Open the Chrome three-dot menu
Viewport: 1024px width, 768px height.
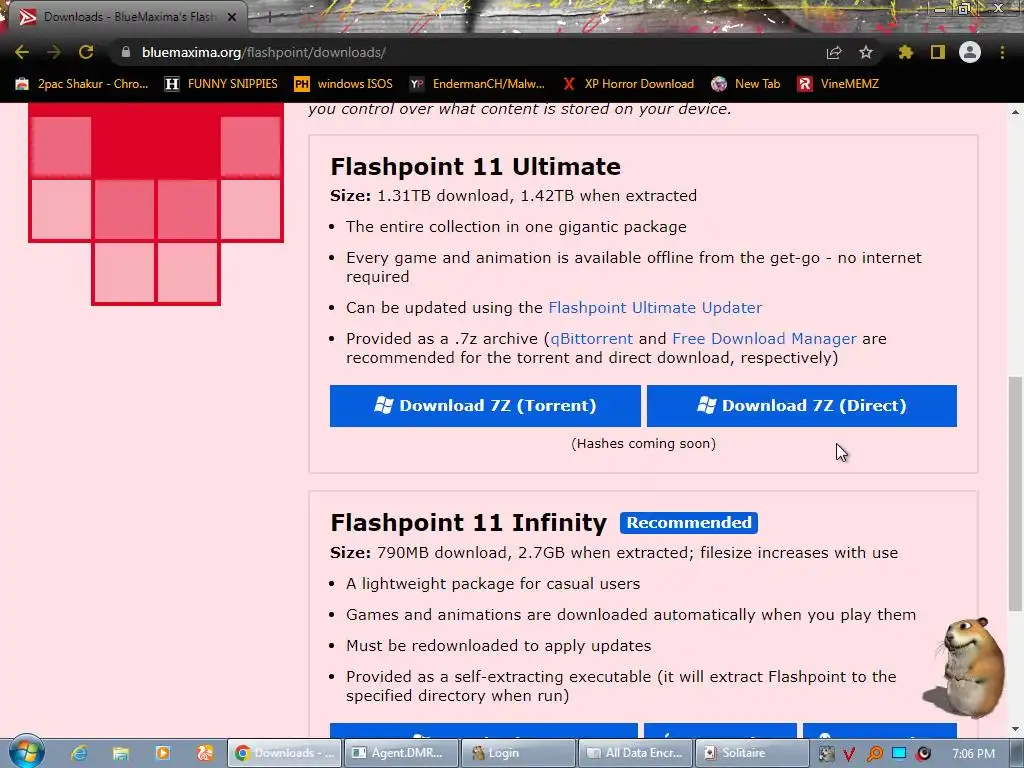click(x=1002, y=52)
